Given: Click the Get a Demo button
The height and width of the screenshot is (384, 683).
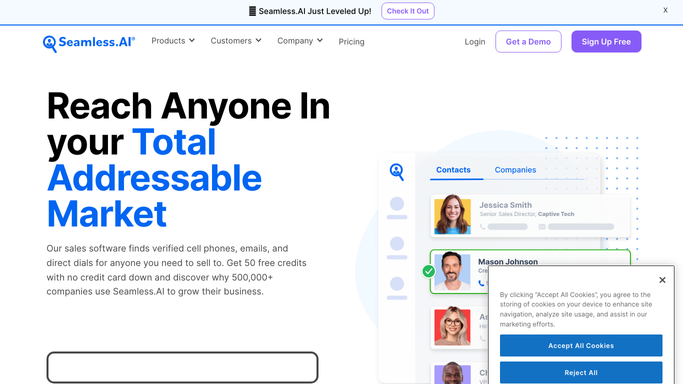Looking at the screenshot, I should click(528, 42).
